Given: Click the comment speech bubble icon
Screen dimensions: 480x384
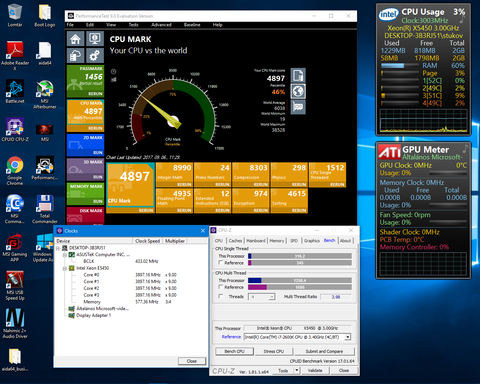Looking at the screenshot, I should (298, 107).
